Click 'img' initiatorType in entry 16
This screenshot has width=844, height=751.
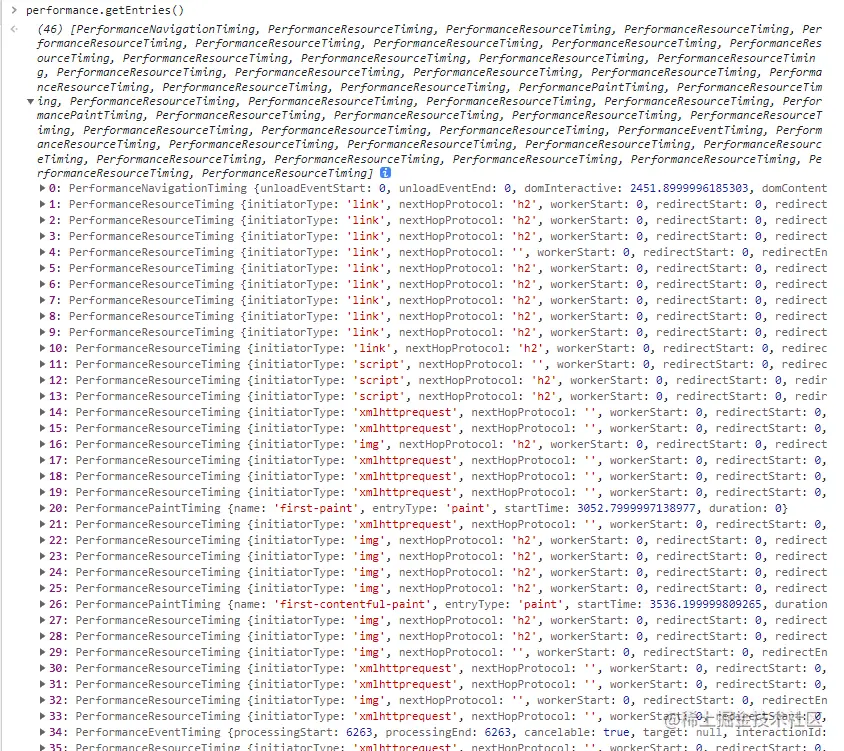click(x=369, y=444)
